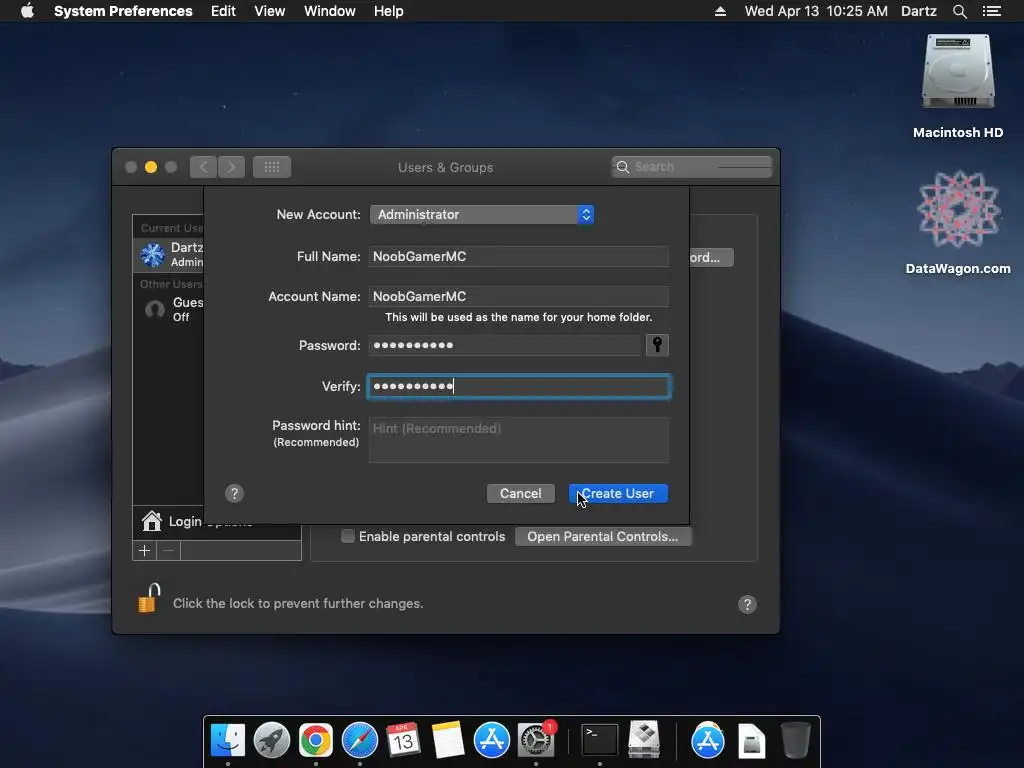Open the Trash in Dock
The width and height of the screenshot is (1024, 768).
pos(795,741)
